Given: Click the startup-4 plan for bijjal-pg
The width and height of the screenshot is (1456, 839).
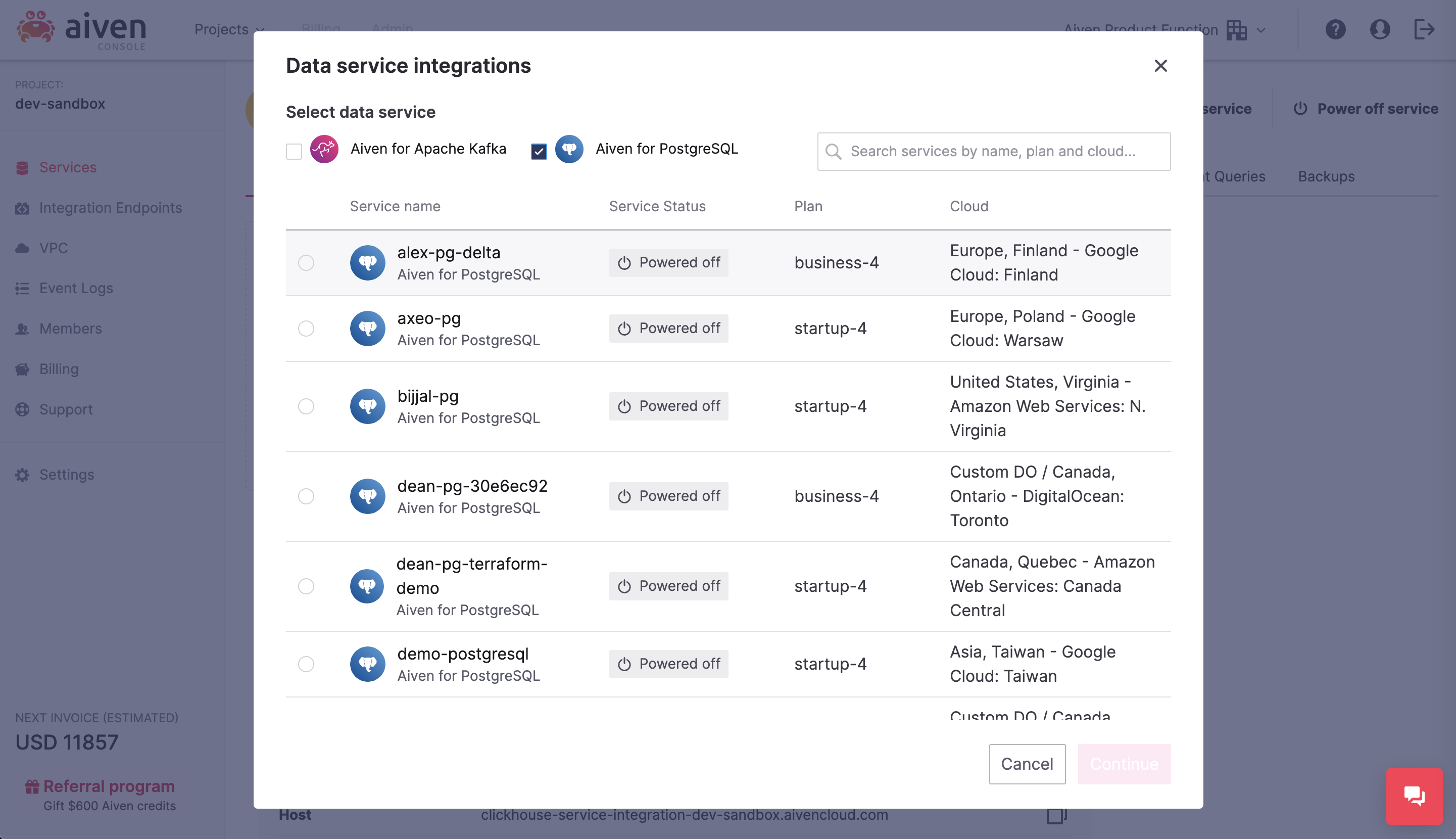Looking at the screenshot, I should (830, 406).
